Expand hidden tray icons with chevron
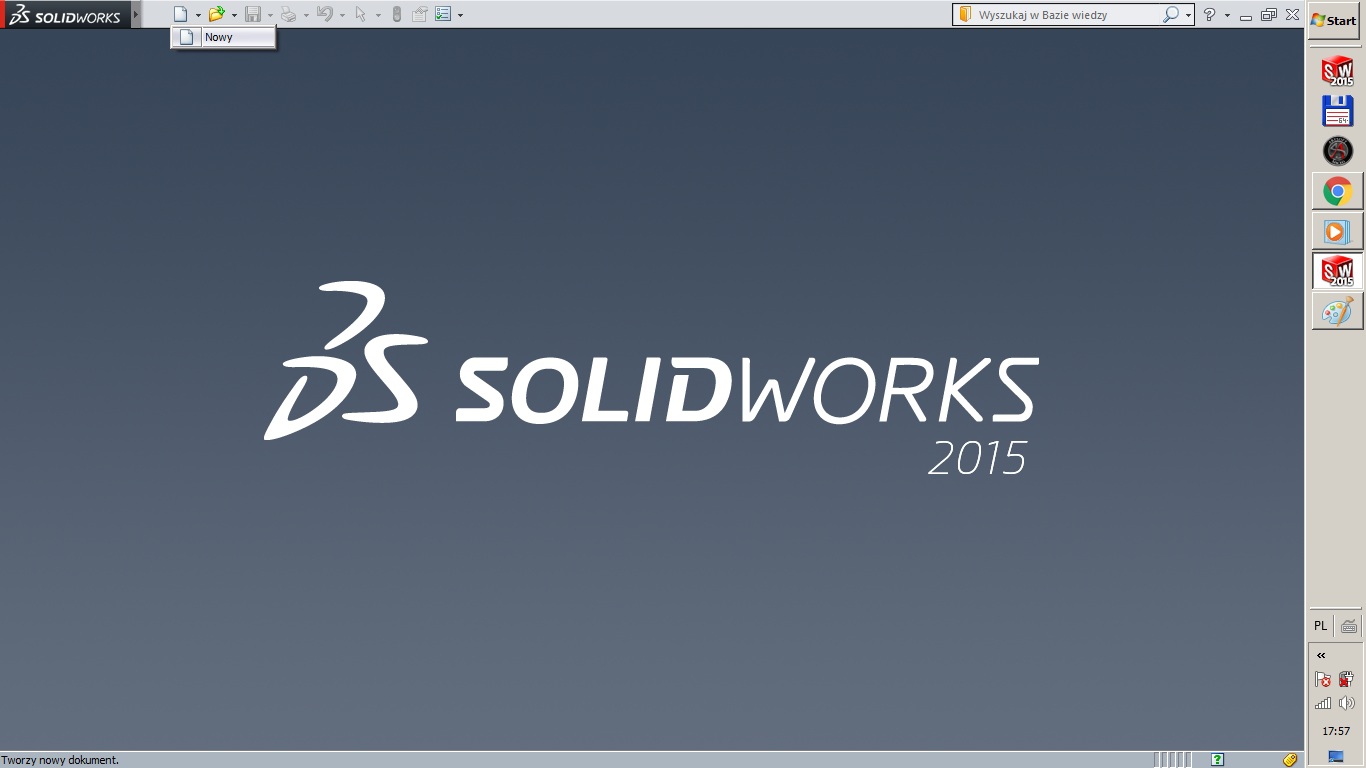 [1321, 656]
